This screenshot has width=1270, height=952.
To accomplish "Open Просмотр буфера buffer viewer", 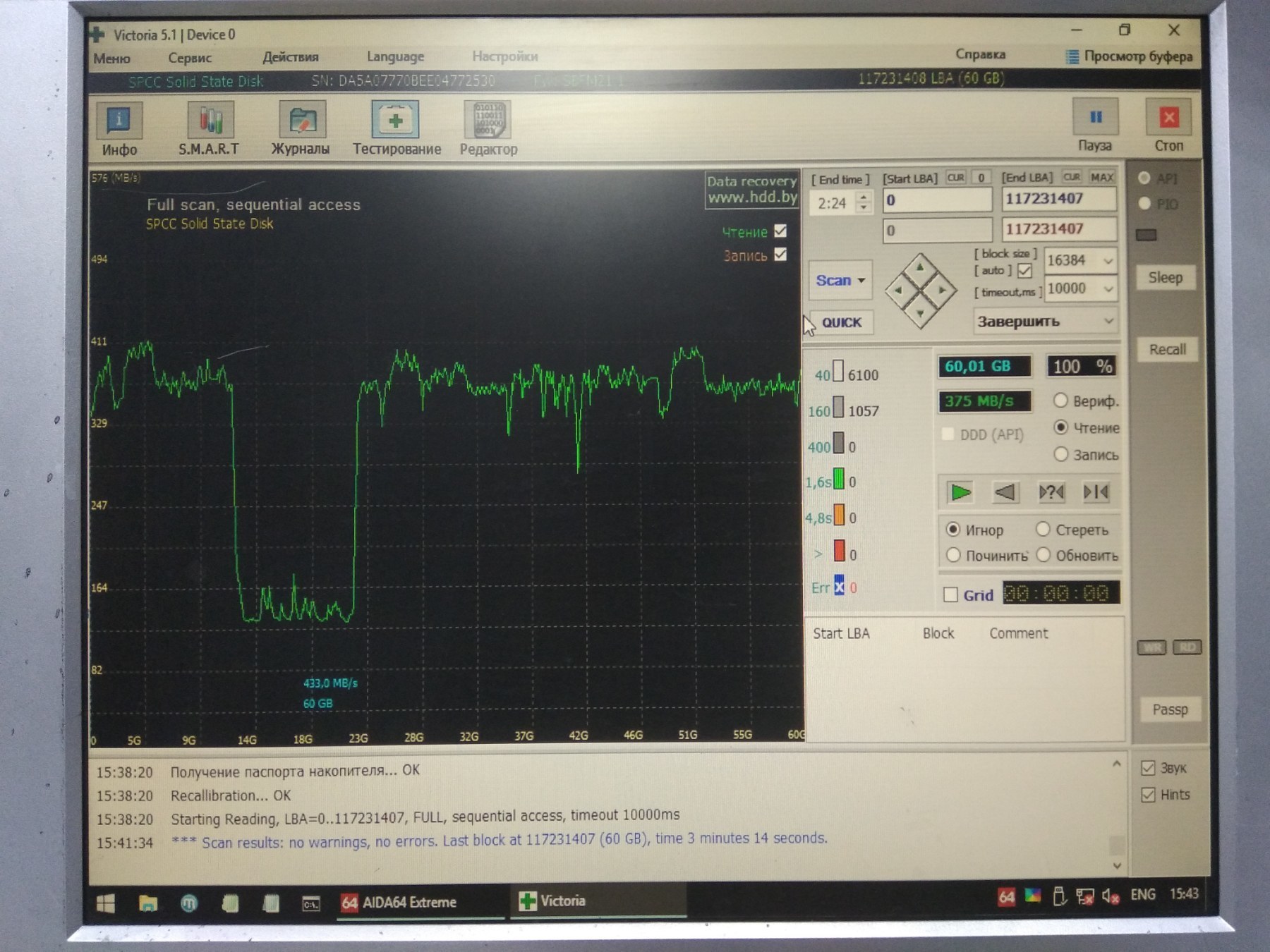I will [1130, 56].
